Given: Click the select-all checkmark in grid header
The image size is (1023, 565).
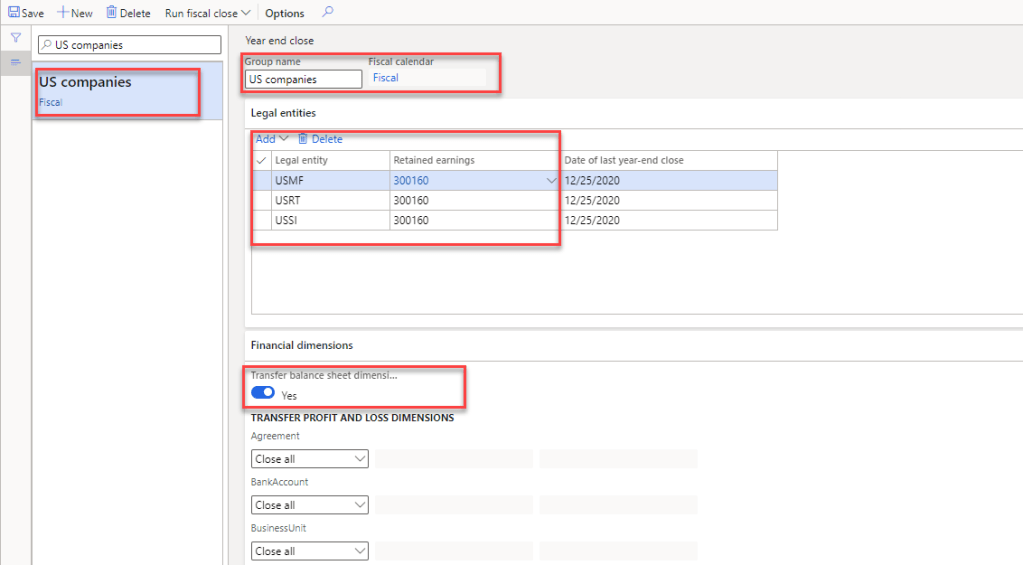Looking at the screenshot, I should click(262, 160).
